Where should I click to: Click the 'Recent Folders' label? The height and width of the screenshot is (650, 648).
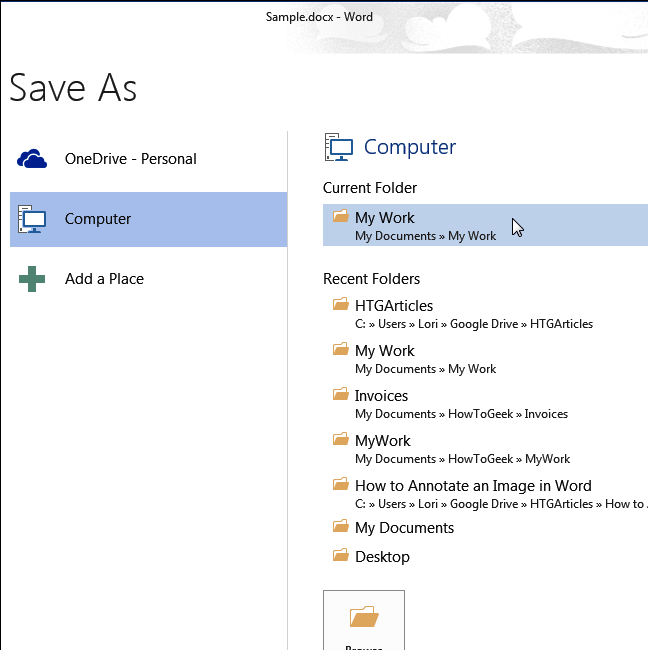[371, 279]
